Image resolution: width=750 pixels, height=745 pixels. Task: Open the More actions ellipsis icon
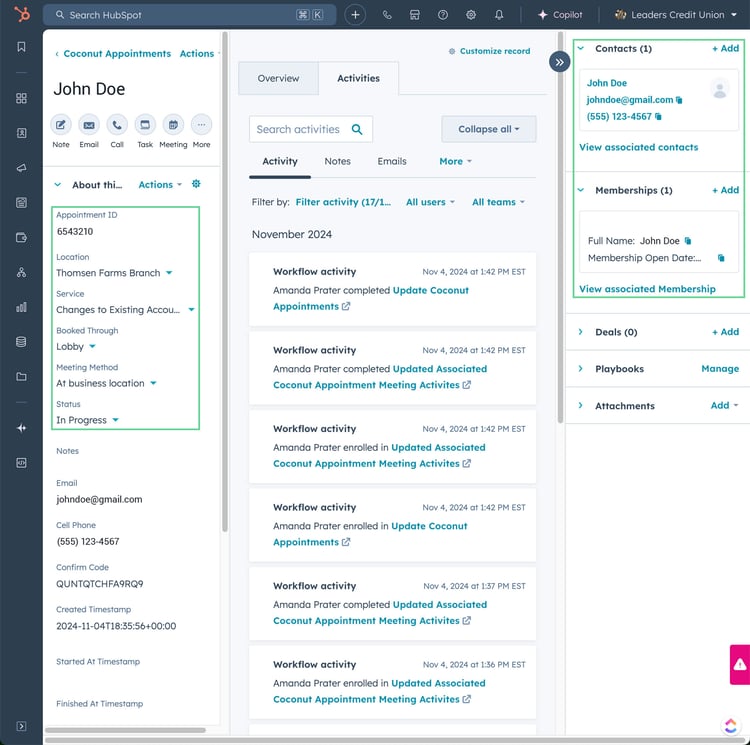point(201,125)
